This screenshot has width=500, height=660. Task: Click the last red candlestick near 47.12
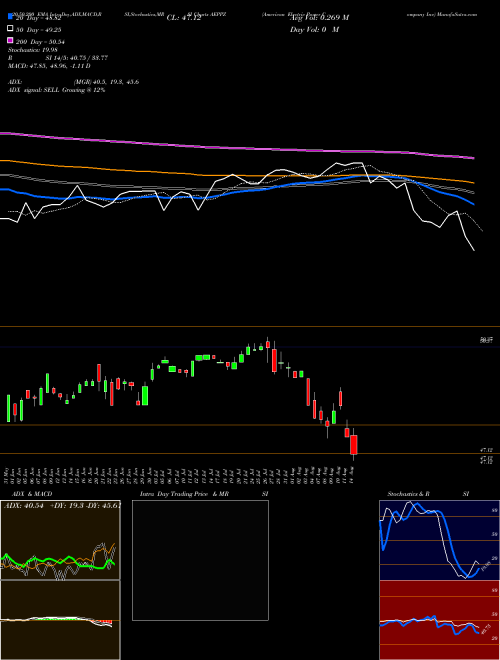(x=354, y=444)
